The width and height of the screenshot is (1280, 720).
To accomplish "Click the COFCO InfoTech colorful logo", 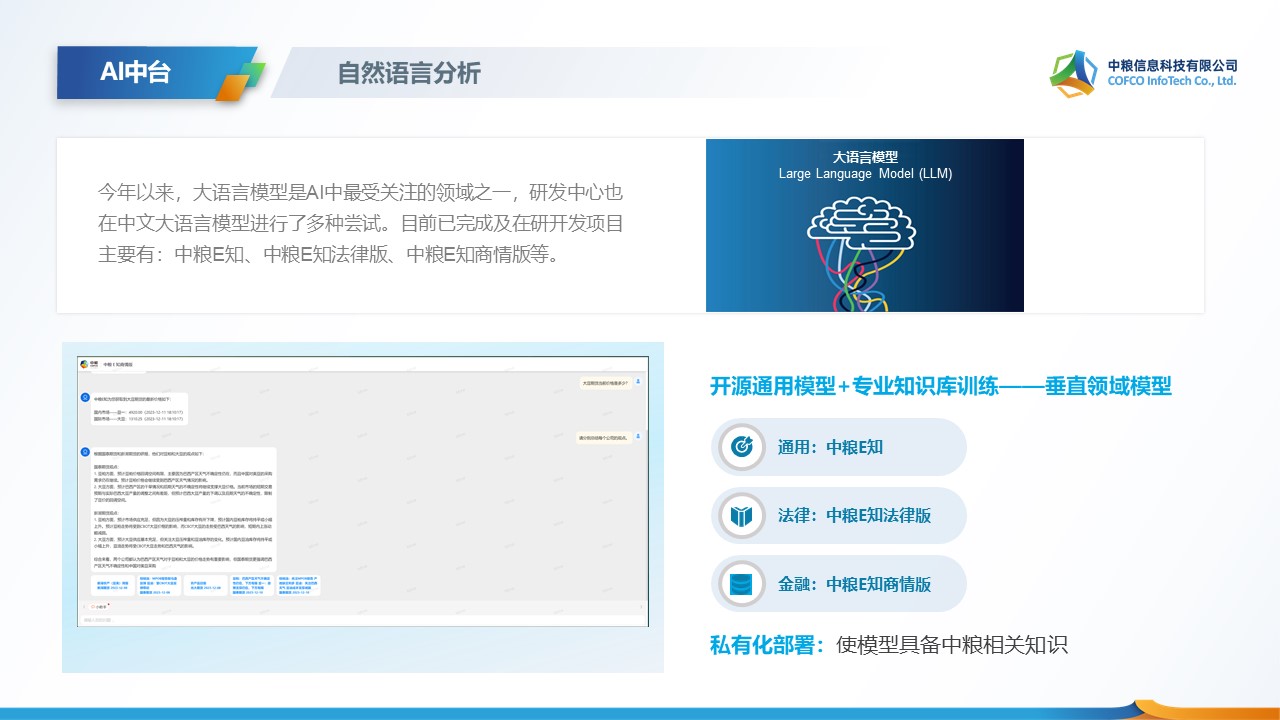I will tap(1073, 74).
